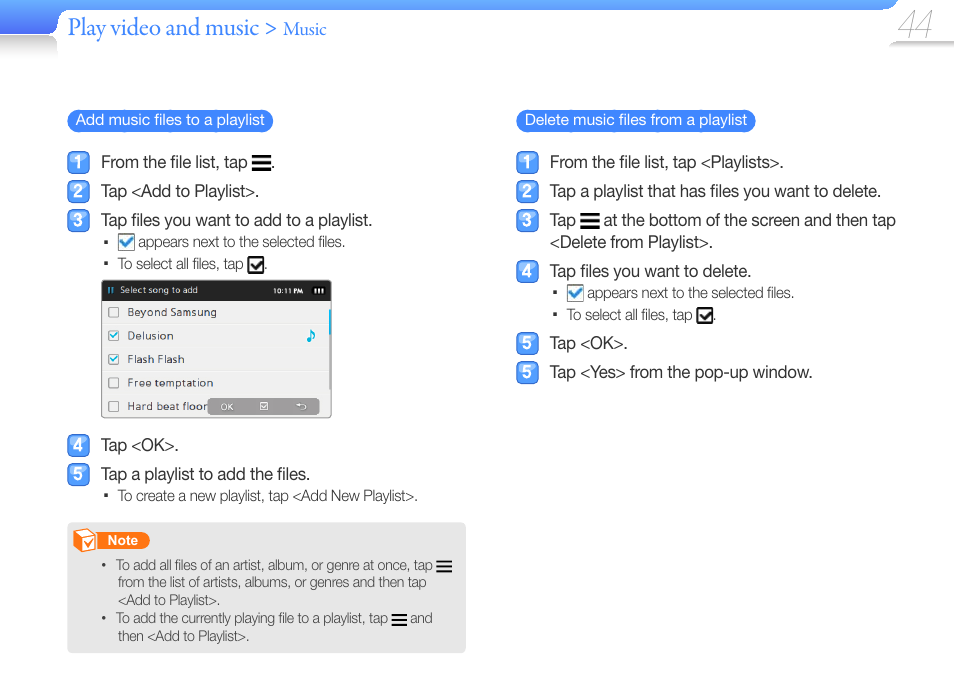Uncheck the Delusion checkbox
This screenshot has height=674, width=954.
[x=113, y=336]
